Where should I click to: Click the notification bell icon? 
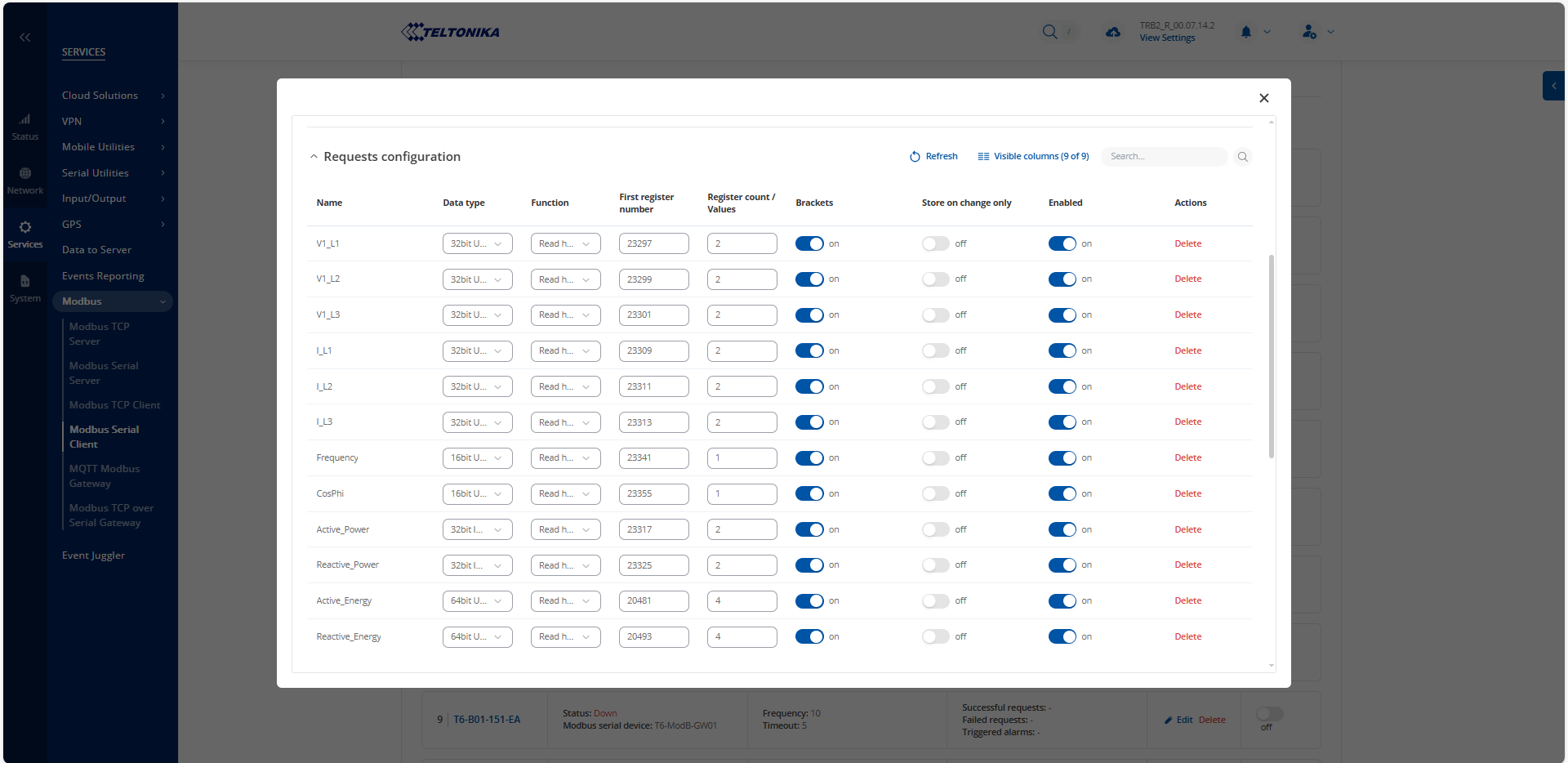[1245, 32]
